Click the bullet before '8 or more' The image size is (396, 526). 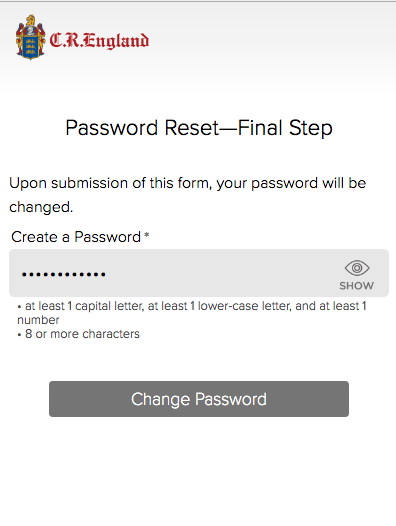pos(19,335)
